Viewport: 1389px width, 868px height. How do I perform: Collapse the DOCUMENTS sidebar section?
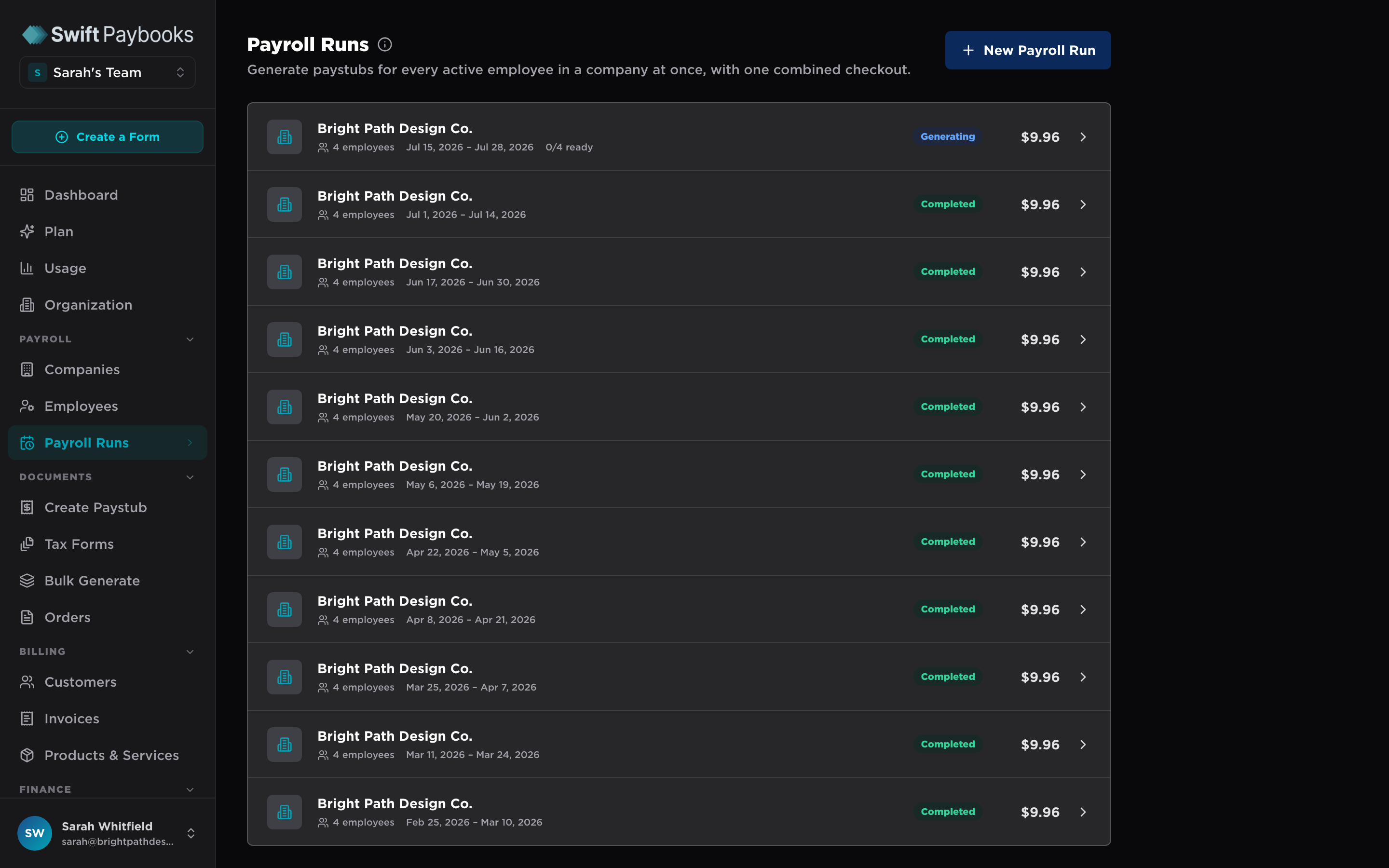(190, 477)
